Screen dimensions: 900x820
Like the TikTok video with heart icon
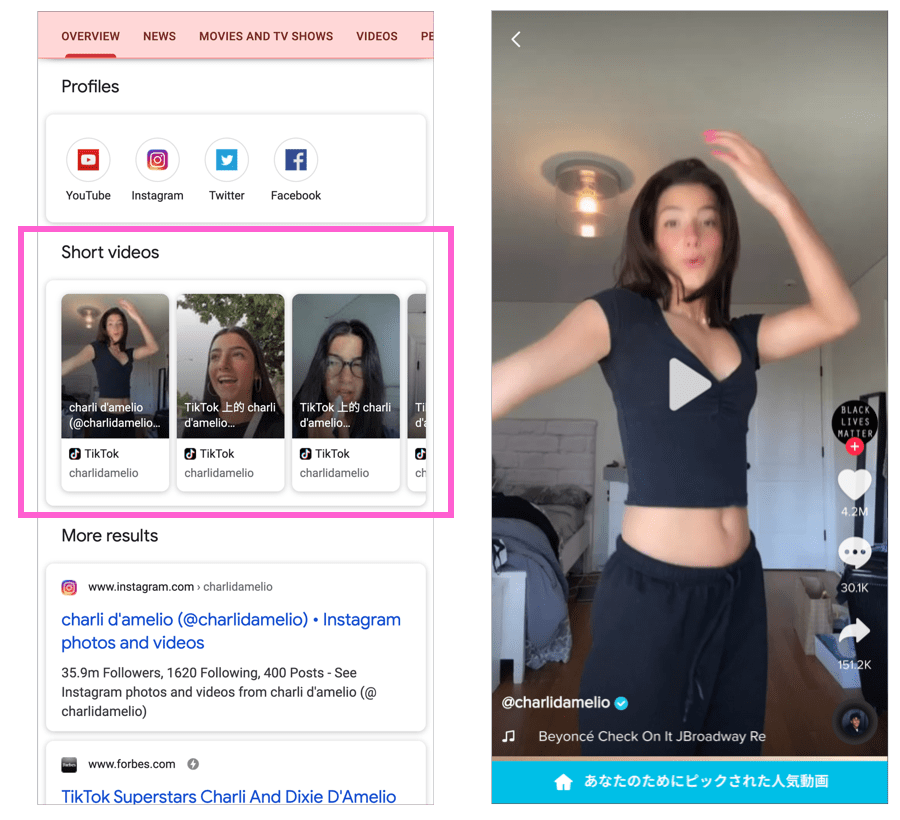[x=855, y=484]
